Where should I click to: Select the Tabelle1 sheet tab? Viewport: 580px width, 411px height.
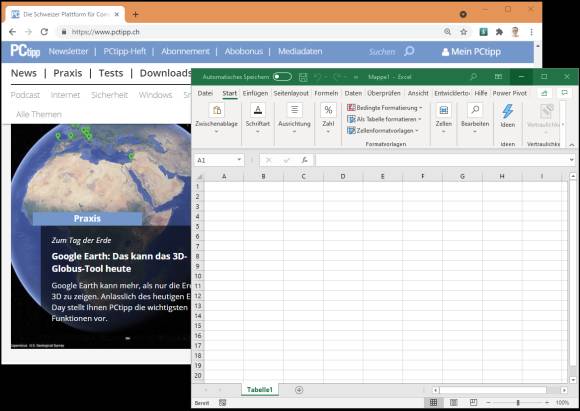point(259,390)
